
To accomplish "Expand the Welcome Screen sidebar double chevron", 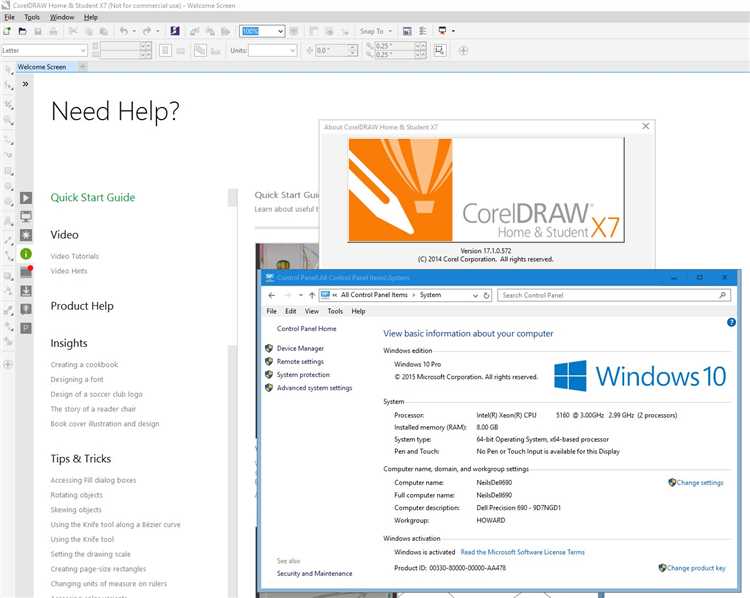I will (25, 84).
